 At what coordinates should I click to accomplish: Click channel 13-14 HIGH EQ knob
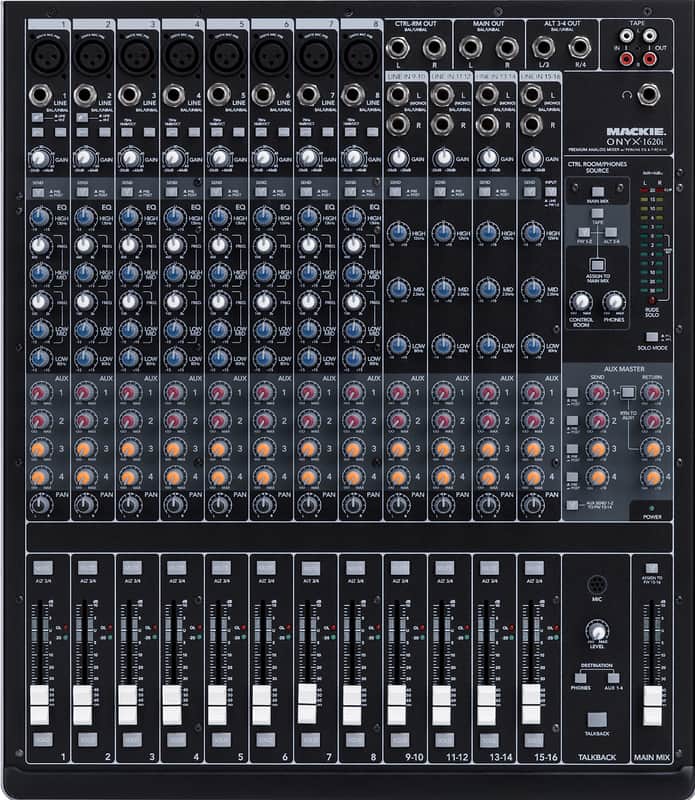(x=488, y=233)
